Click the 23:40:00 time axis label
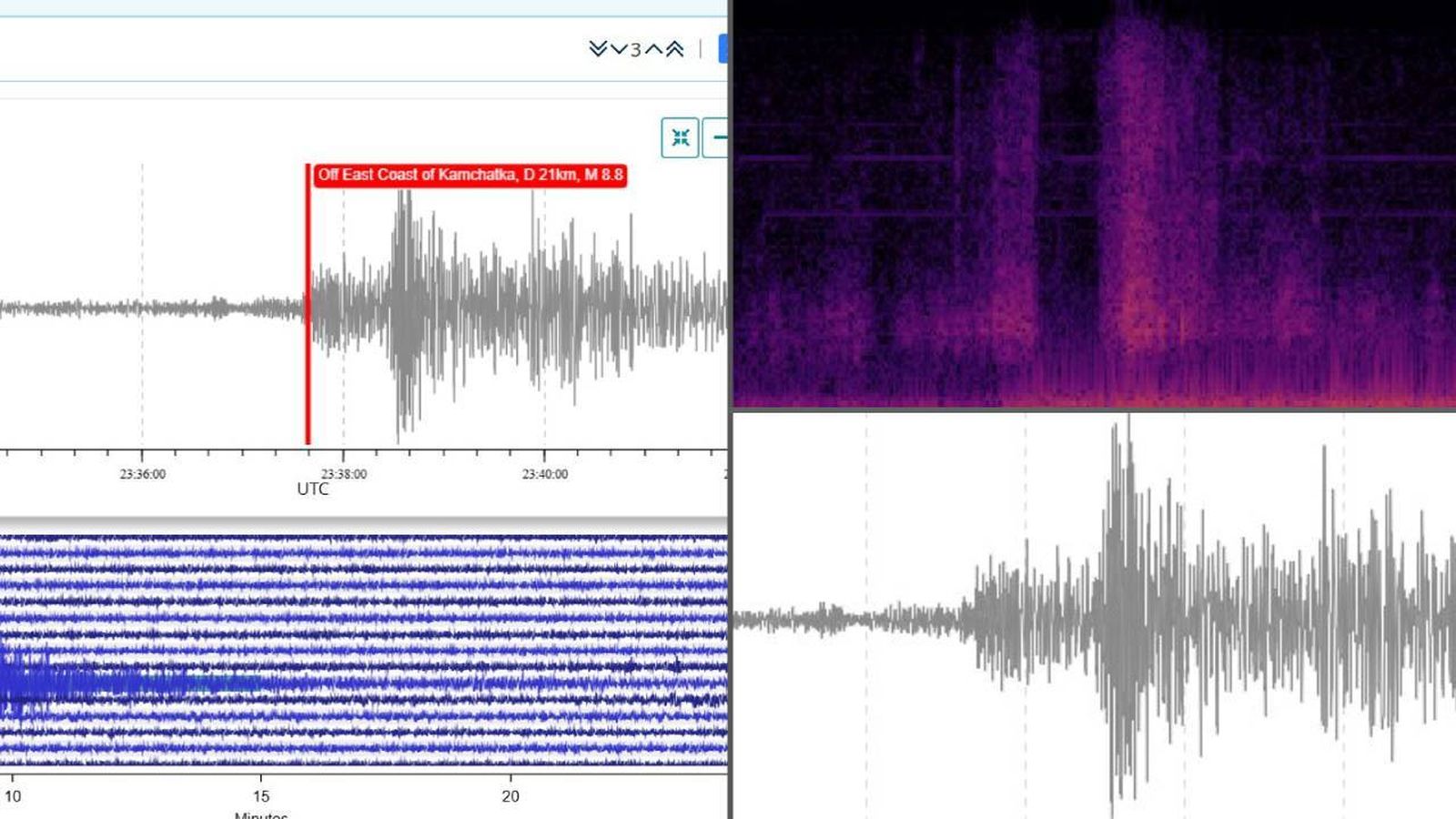 pyautogui.click(x=545, y=474)
